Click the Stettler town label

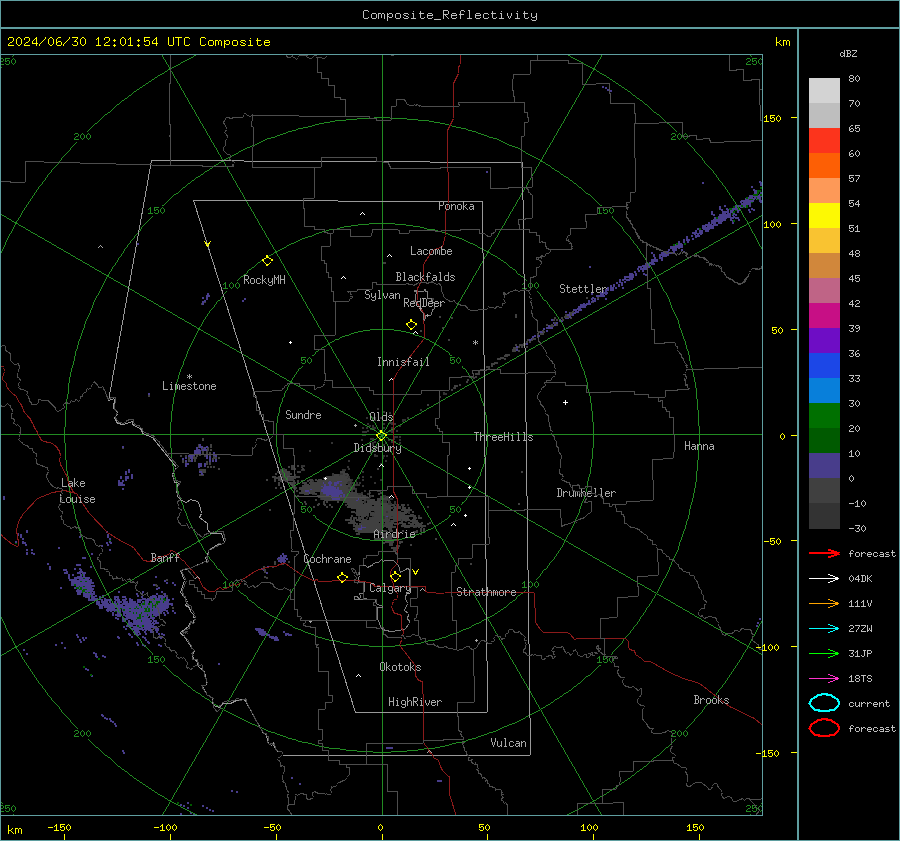click(x=583, y=289)
